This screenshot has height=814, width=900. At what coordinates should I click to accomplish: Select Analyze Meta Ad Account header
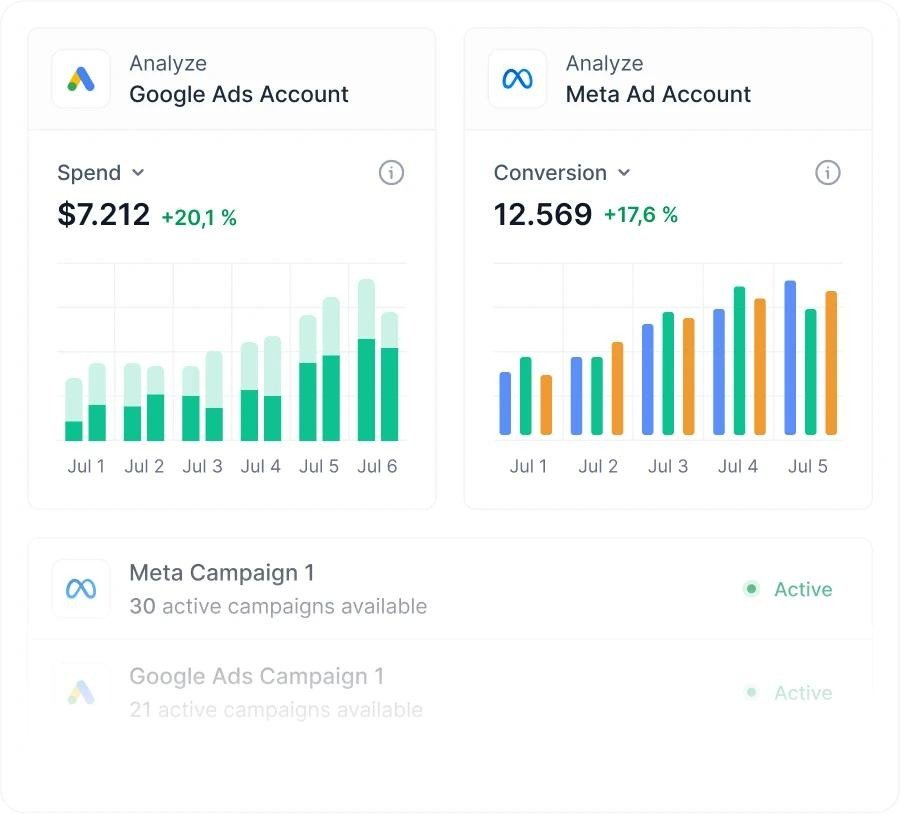pos(668,79)
